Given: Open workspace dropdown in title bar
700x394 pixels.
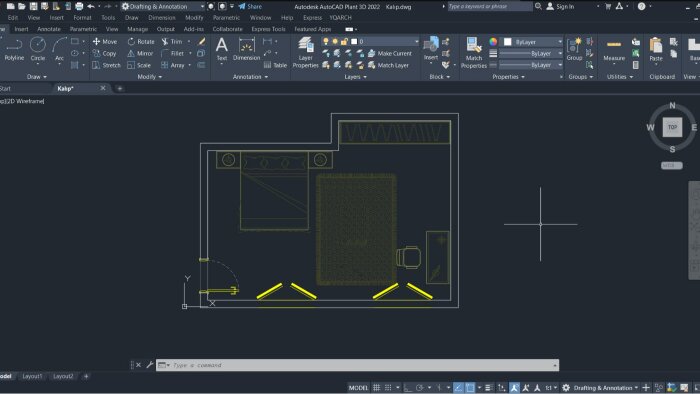Looking at the screenshot, I should (x=162, y=6).
